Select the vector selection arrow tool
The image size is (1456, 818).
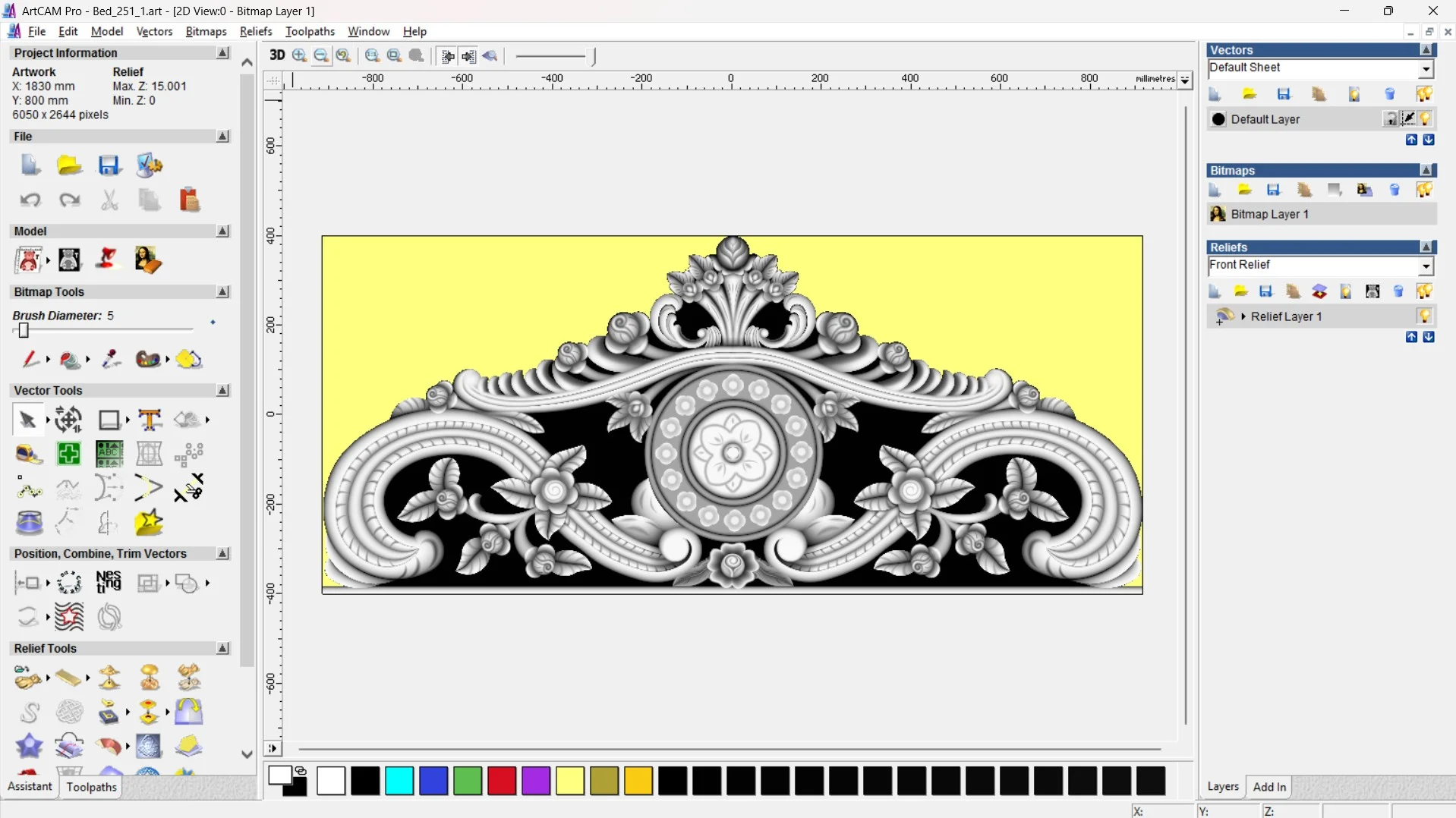[x=28, y=420]
